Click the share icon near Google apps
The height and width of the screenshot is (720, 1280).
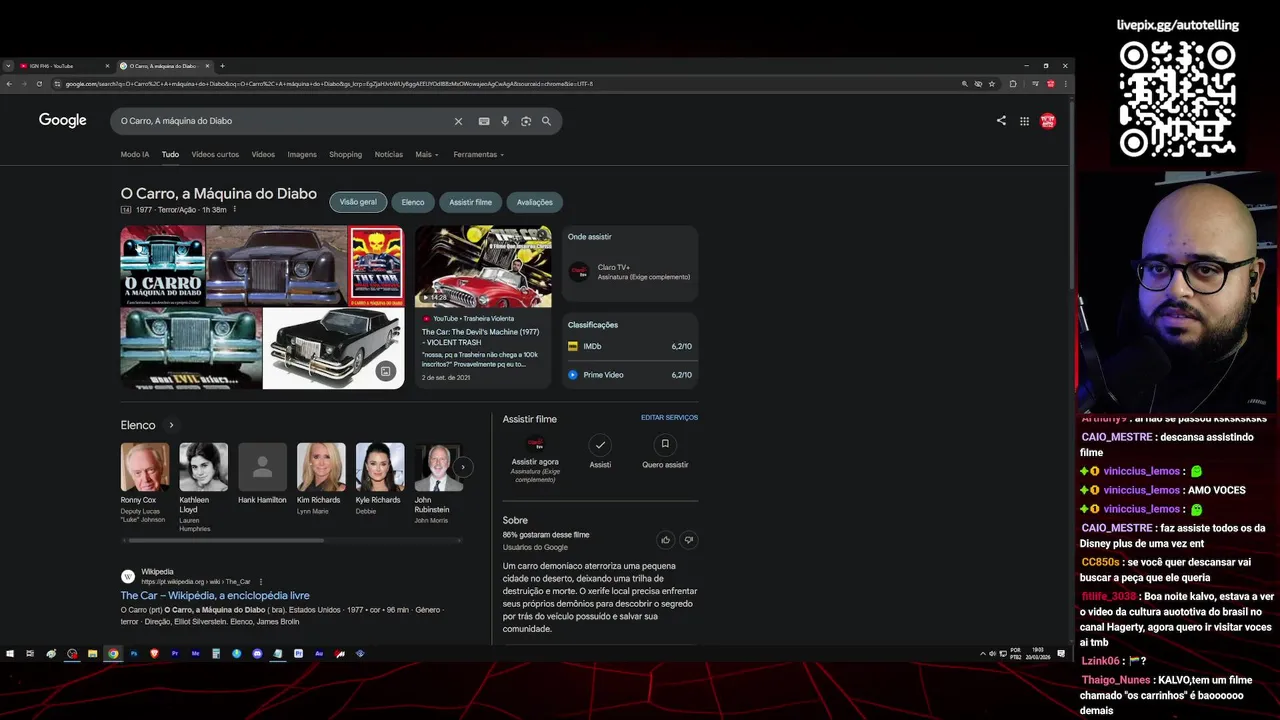coord(1001,121)
